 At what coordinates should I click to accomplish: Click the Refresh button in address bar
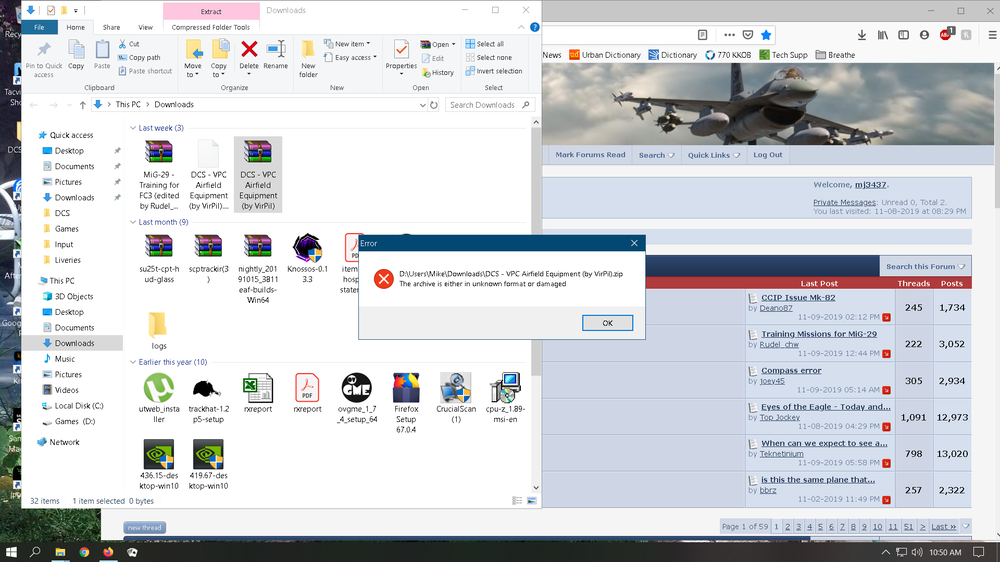(434, 105)
